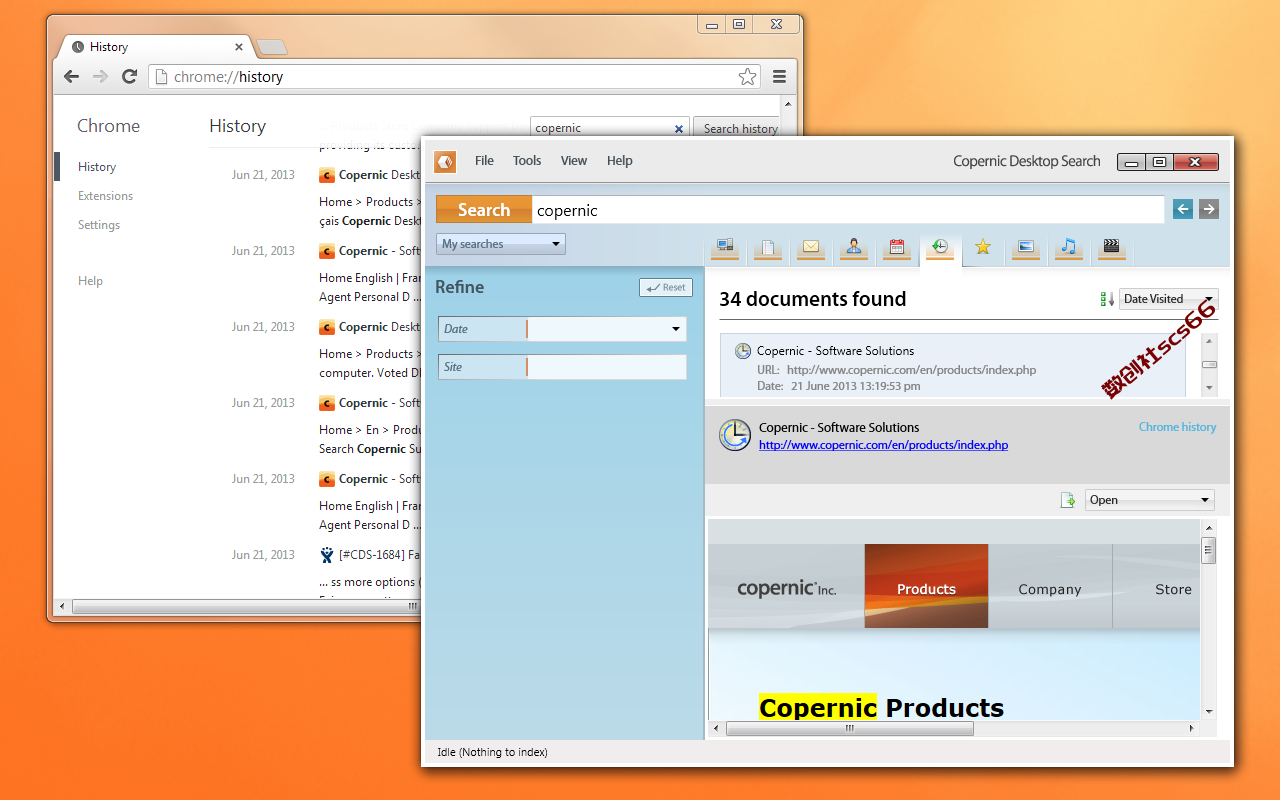Click the copernic Inc. logo in preview
The width and height of the screenshot is (1280, 800).
[786, 589]
